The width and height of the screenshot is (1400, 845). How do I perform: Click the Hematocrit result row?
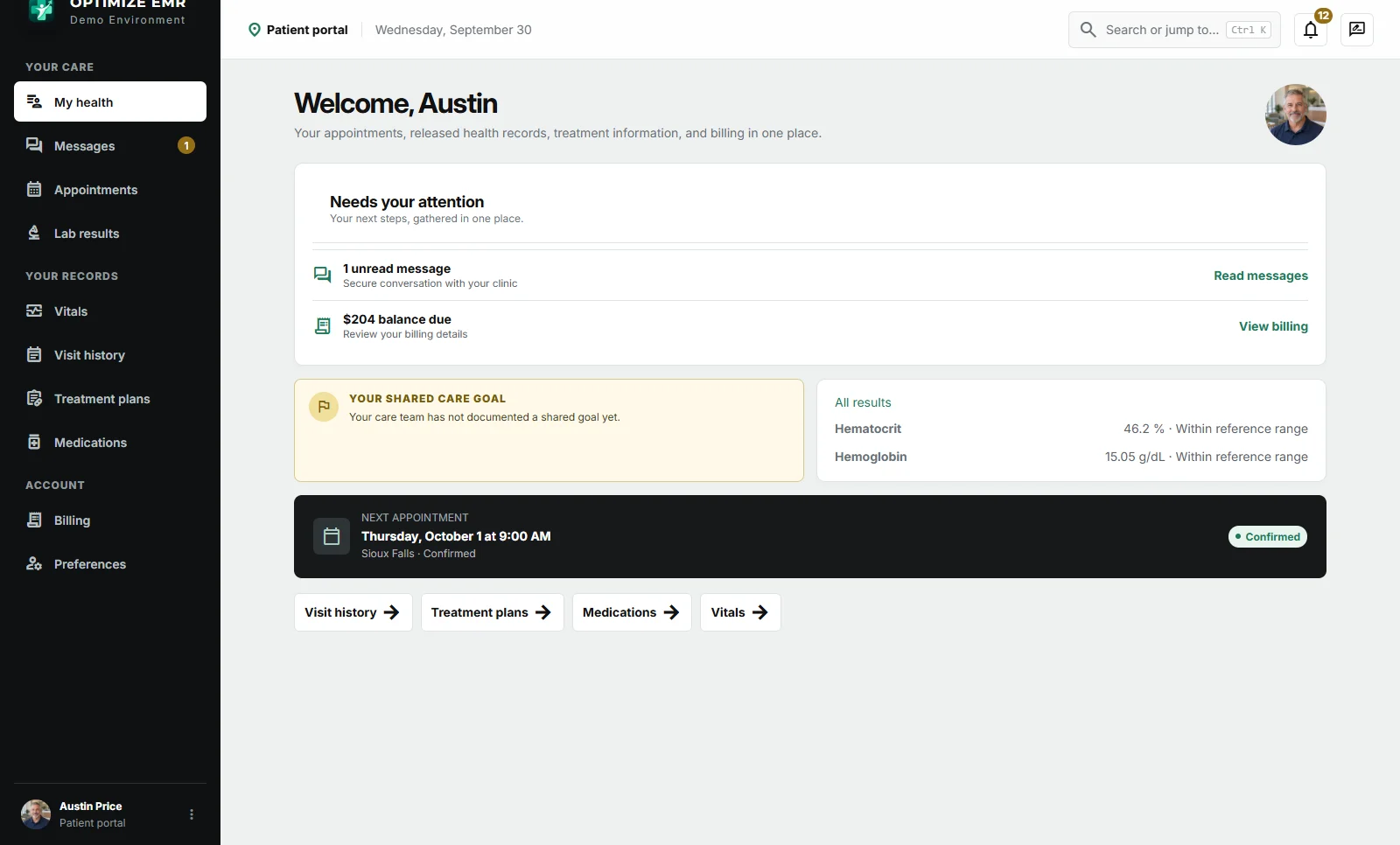click(x=1071, y=429)
